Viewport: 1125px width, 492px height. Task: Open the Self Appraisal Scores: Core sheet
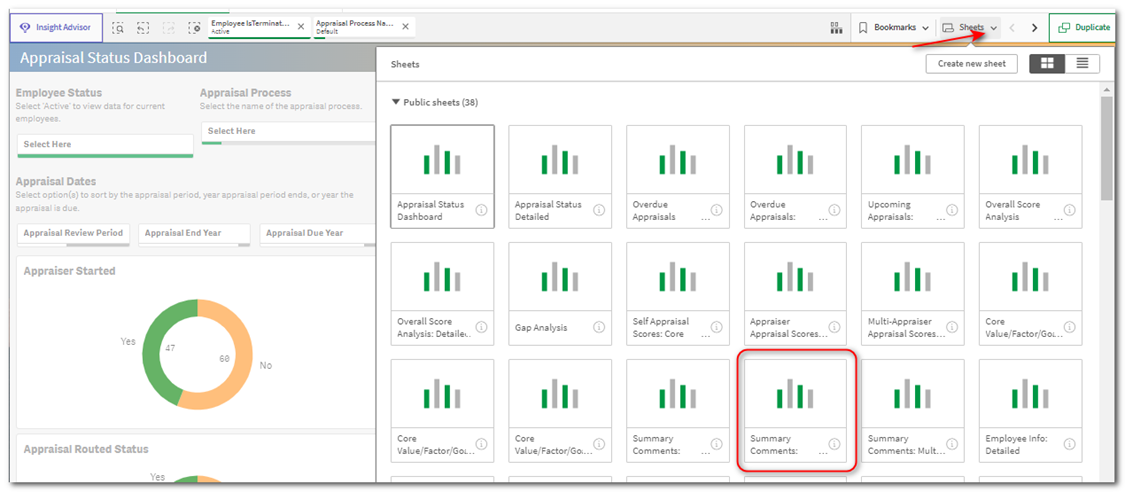pos(677,294)
